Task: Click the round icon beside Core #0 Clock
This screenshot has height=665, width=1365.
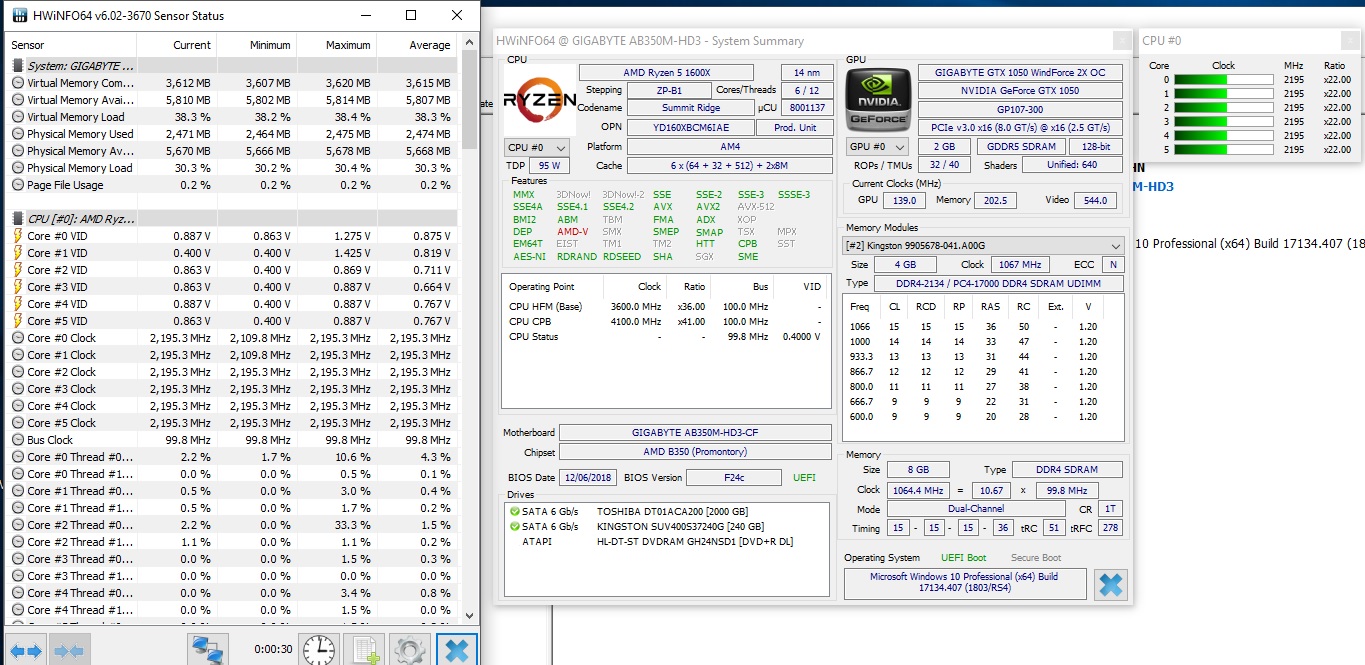Action: (18, 338)
